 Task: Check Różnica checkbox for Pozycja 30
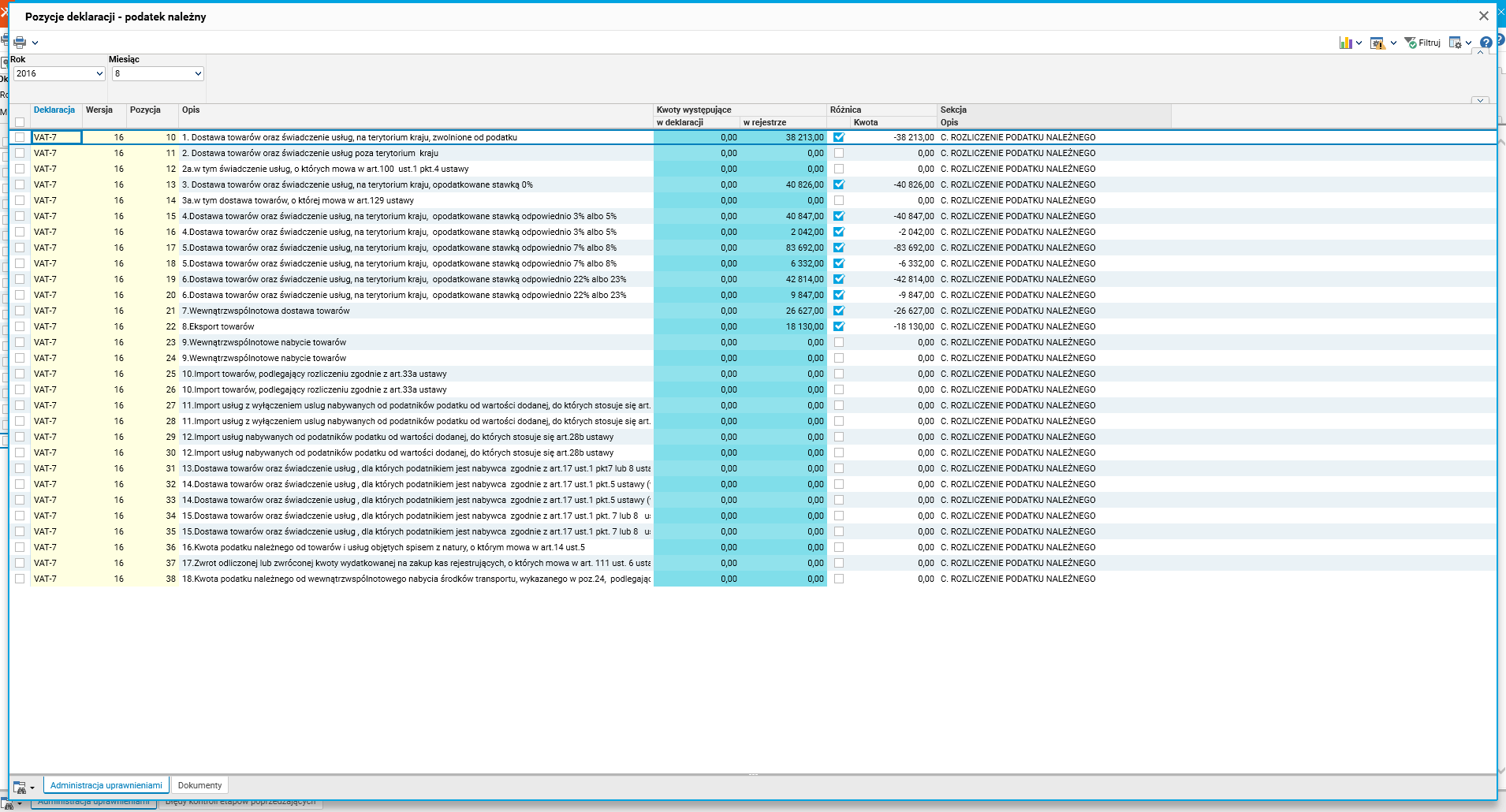coord(839,453)
